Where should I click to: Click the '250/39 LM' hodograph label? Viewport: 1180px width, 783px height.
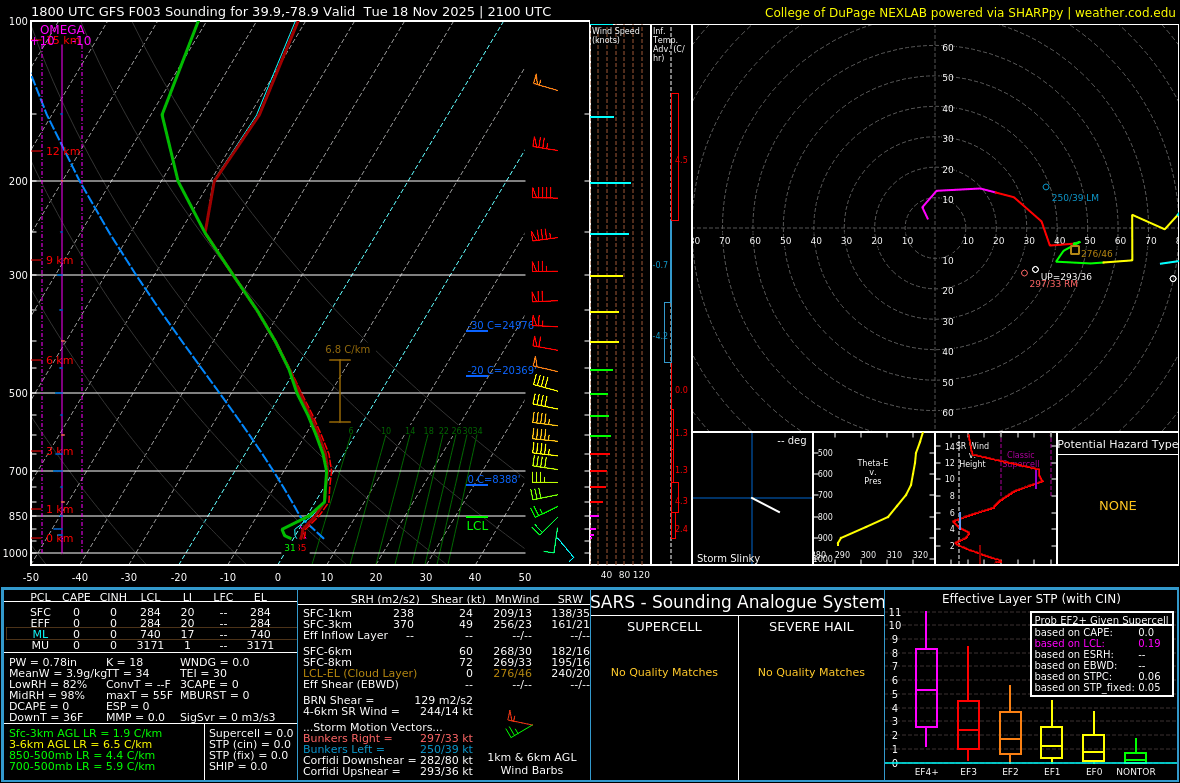[x=1075, y=197]
